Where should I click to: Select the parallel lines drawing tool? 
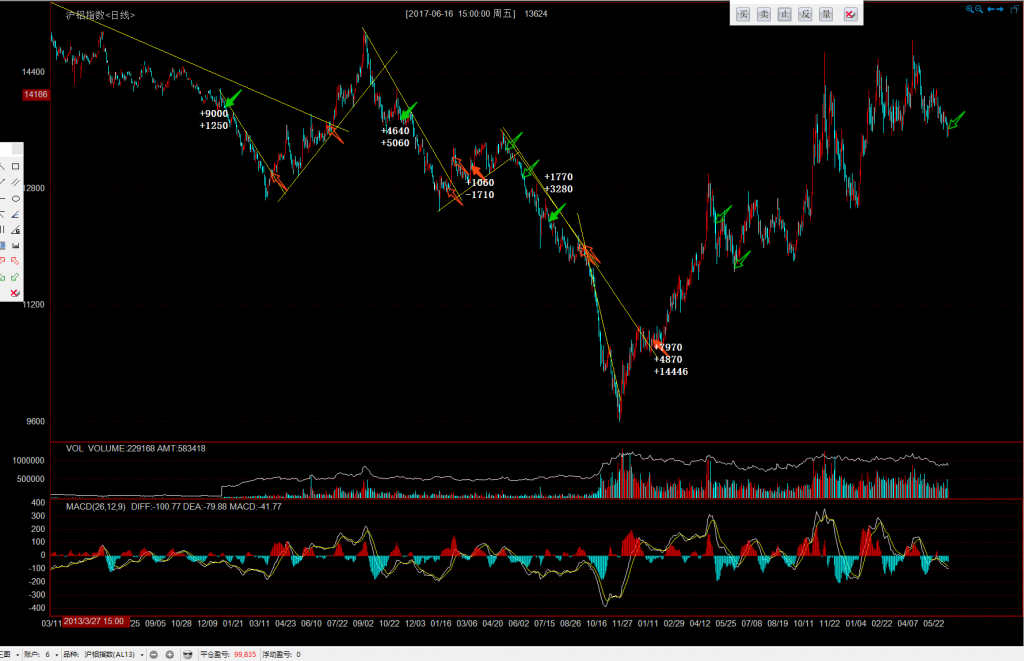coord(16,182)
